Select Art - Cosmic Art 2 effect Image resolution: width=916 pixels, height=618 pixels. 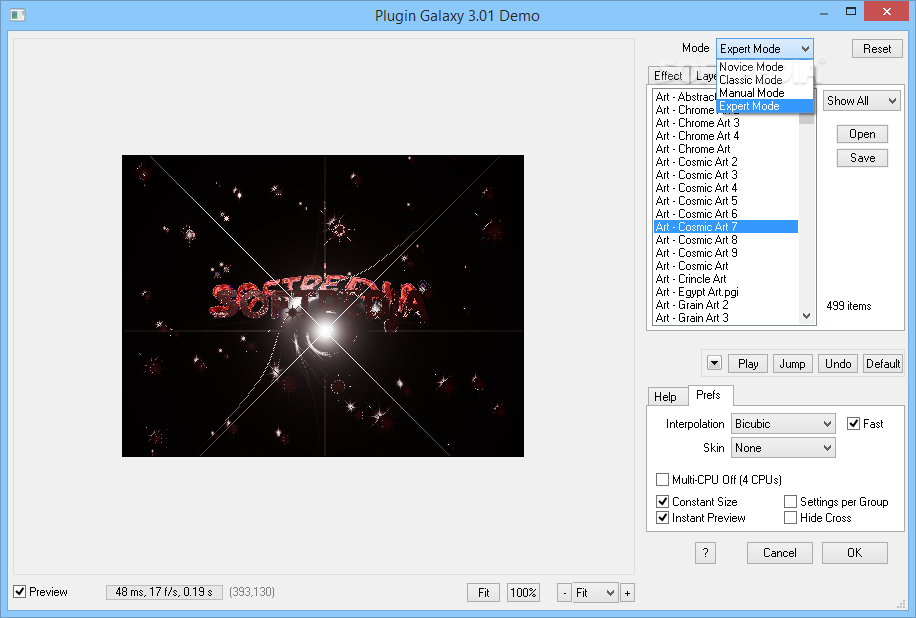click(x=726, y=162)
